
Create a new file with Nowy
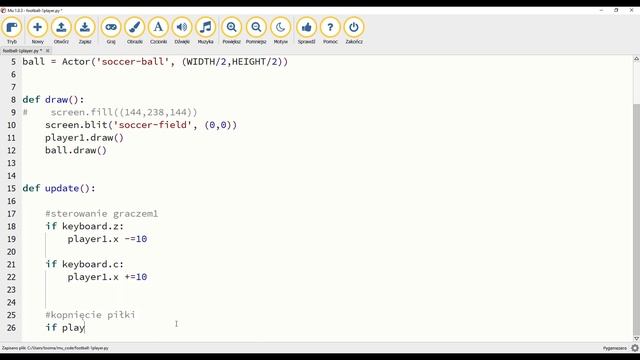coord(38,31)
